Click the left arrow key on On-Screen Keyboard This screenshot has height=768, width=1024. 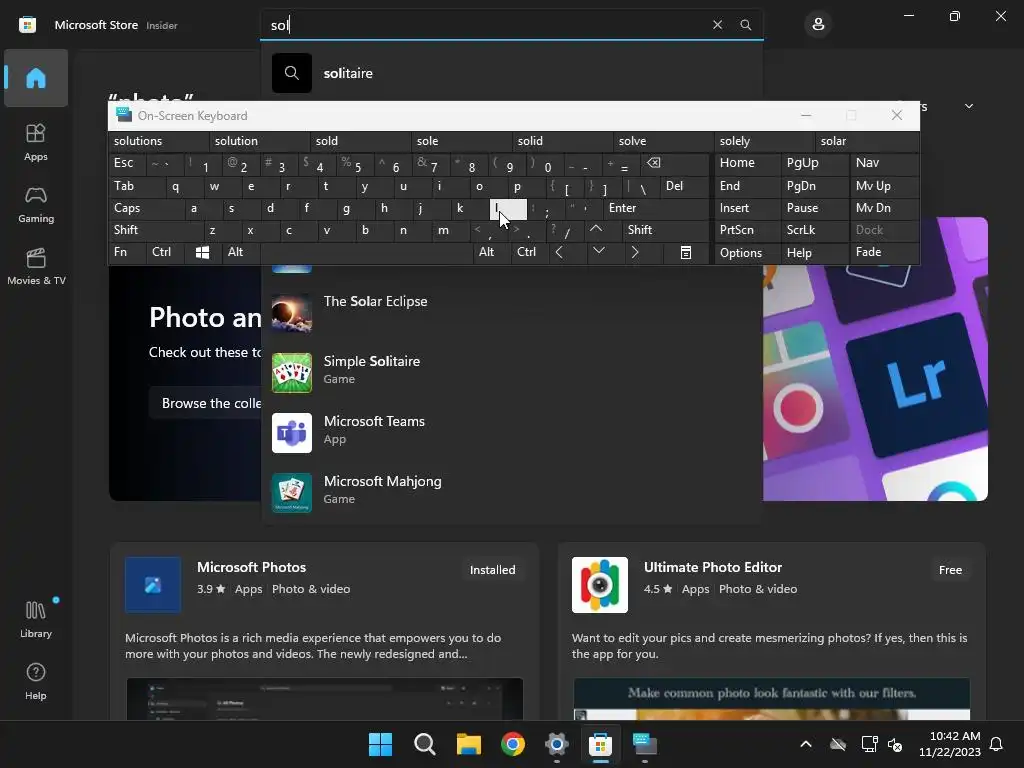[559, 253]
